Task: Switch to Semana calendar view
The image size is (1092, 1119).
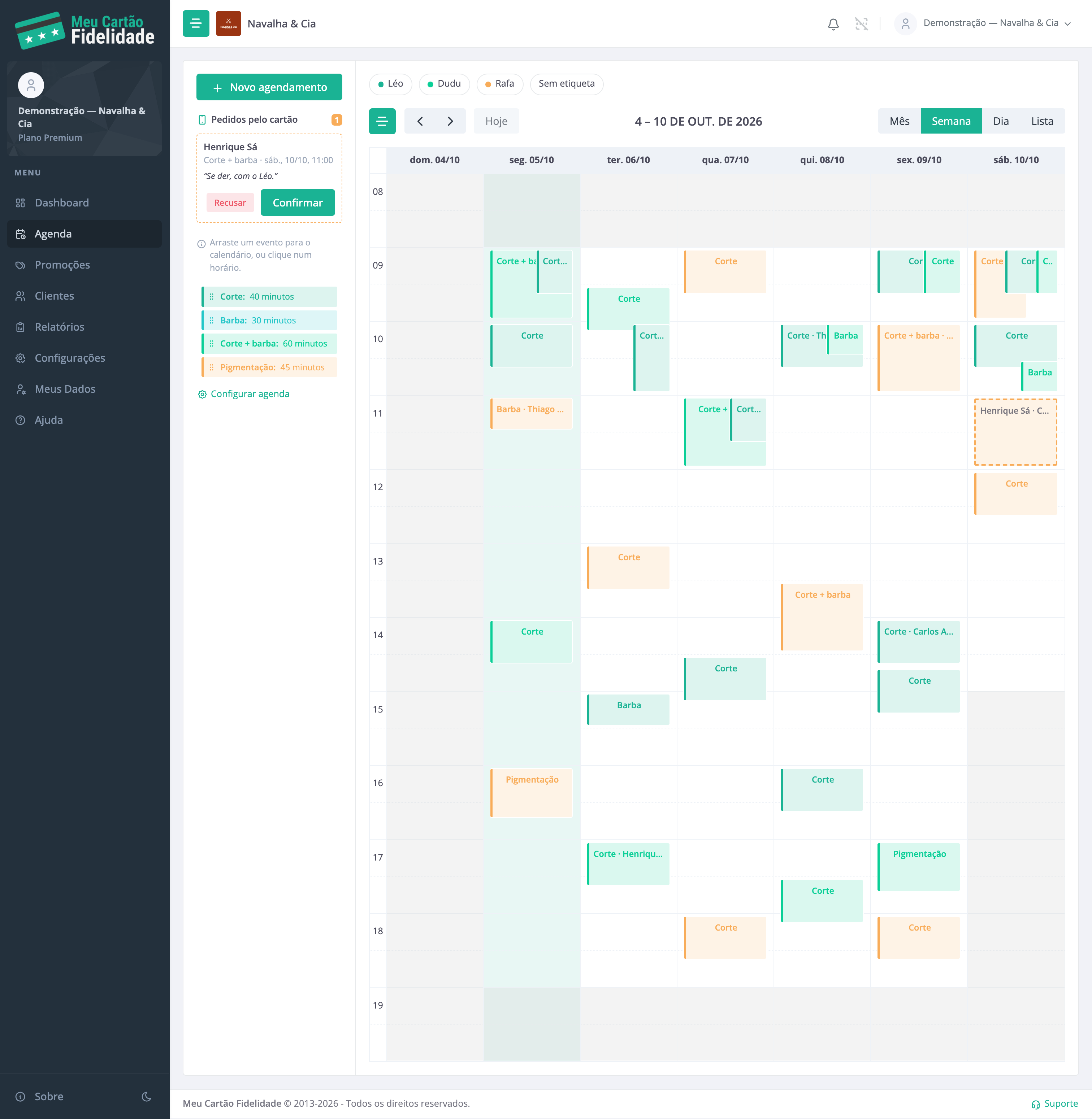Action: tap(951, 121)
